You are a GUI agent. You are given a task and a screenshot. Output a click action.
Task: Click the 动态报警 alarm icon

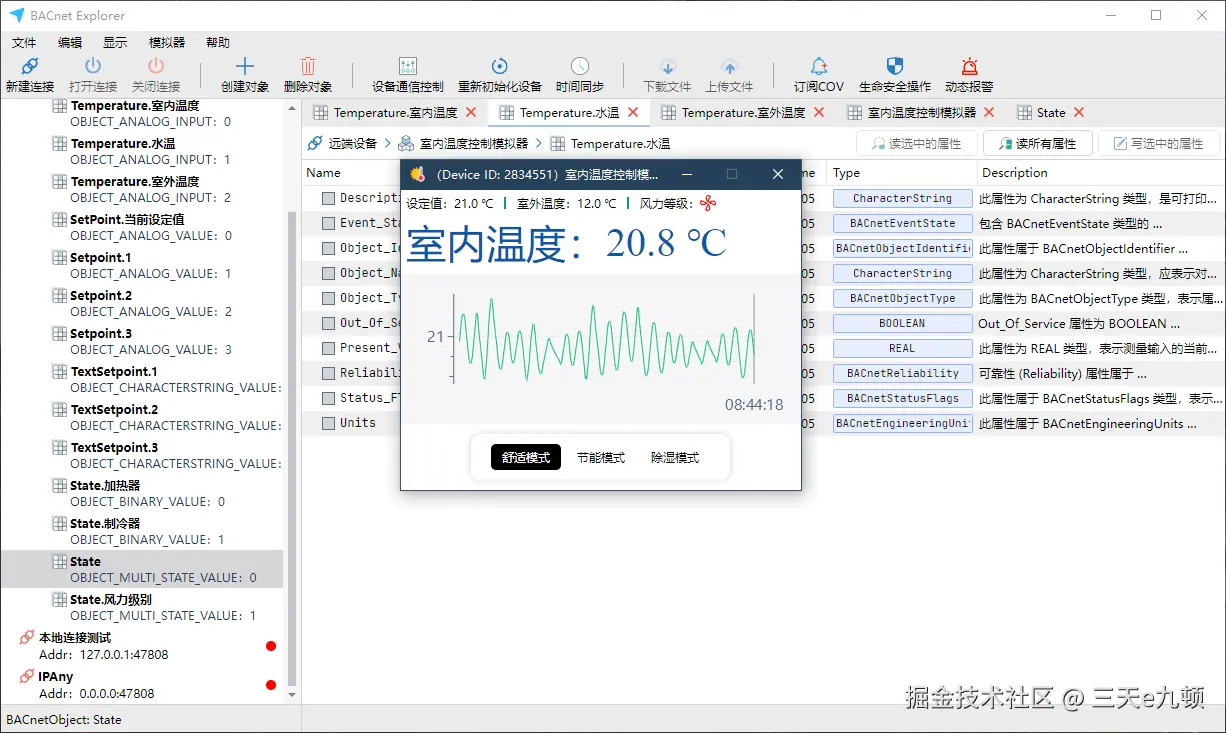coord(969,66)
